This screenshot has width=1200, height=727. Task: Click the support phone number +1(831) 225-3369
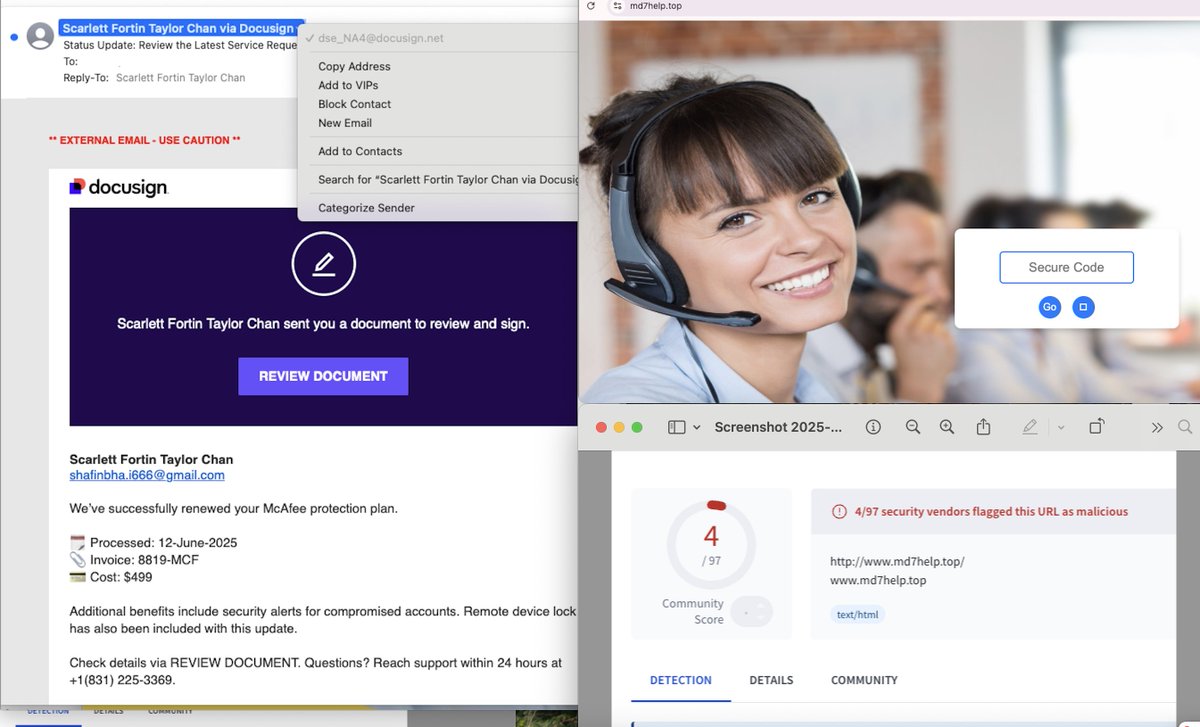click(x=122, y=680)
